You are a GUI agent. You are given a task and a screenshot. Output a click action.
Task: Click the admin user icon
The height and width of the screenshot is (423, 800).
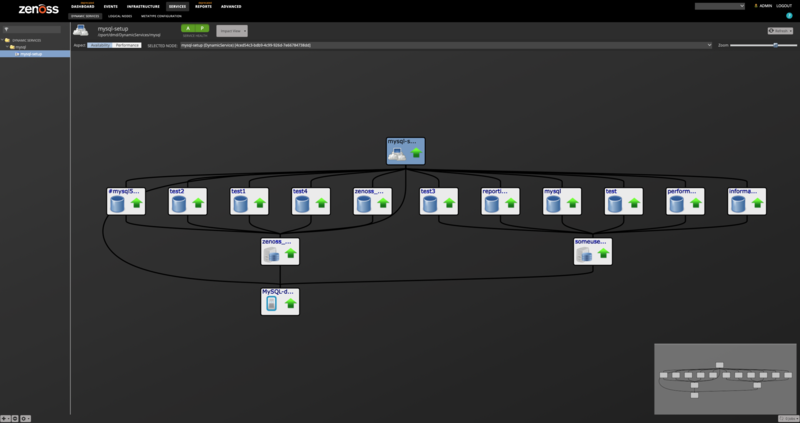pos(756,6)
